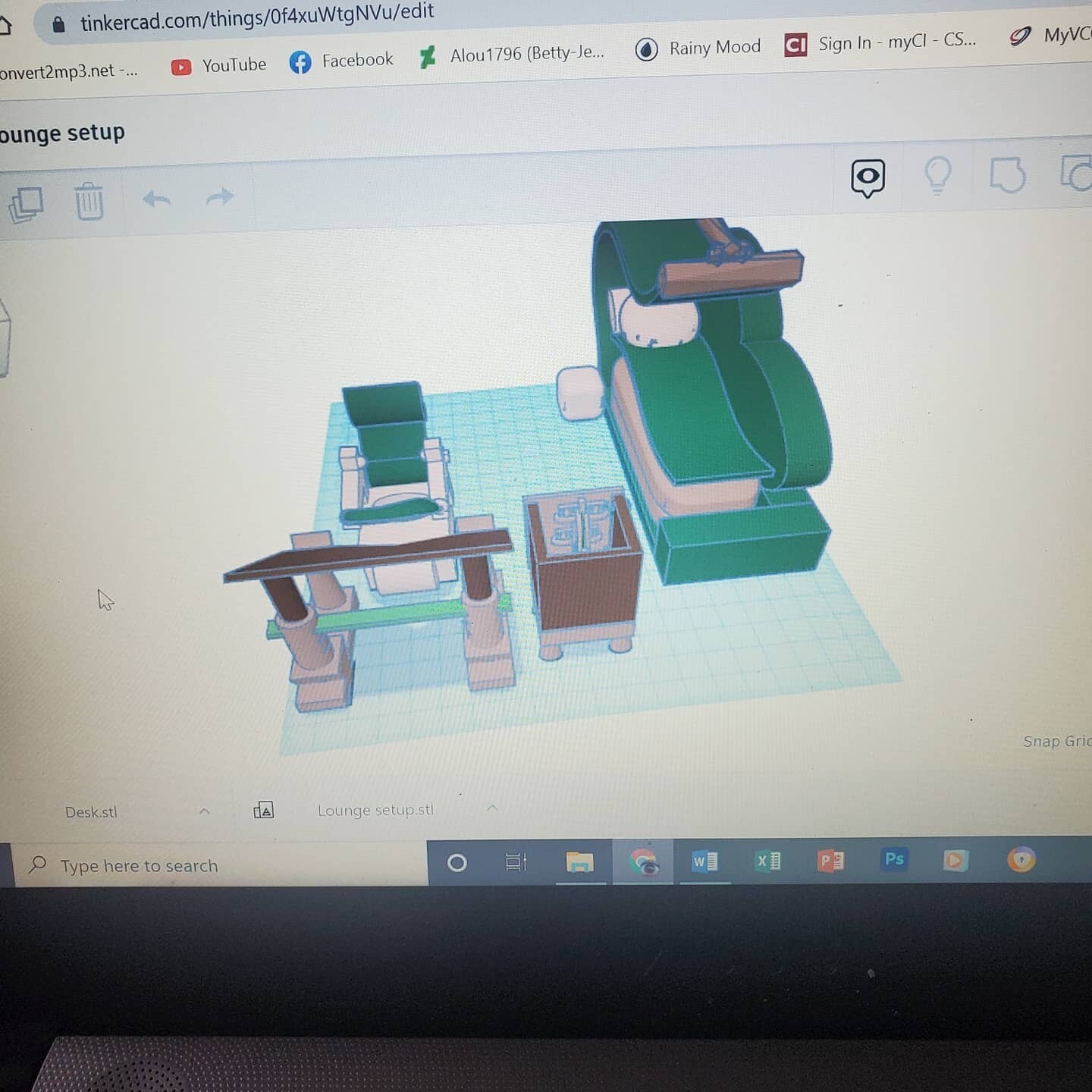Click the Delete trash can icon
The height and width of the screenshot is (1092, 1092).
point(89,201)
